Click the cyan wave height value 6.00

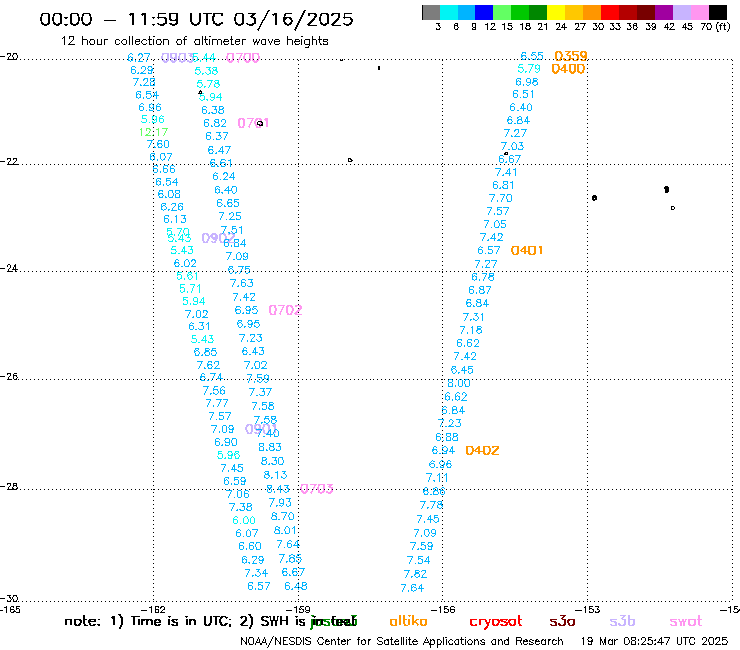244,520
